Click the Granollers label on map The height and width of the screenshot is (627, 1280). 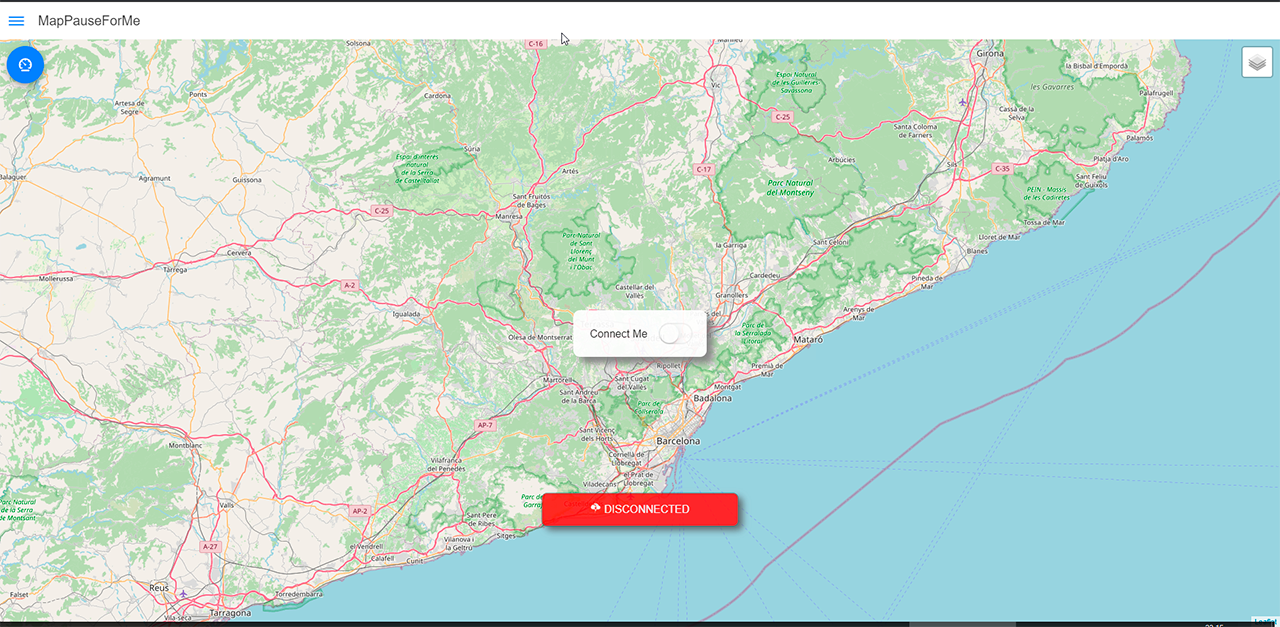pyautogui.click(x=732, y=296)
